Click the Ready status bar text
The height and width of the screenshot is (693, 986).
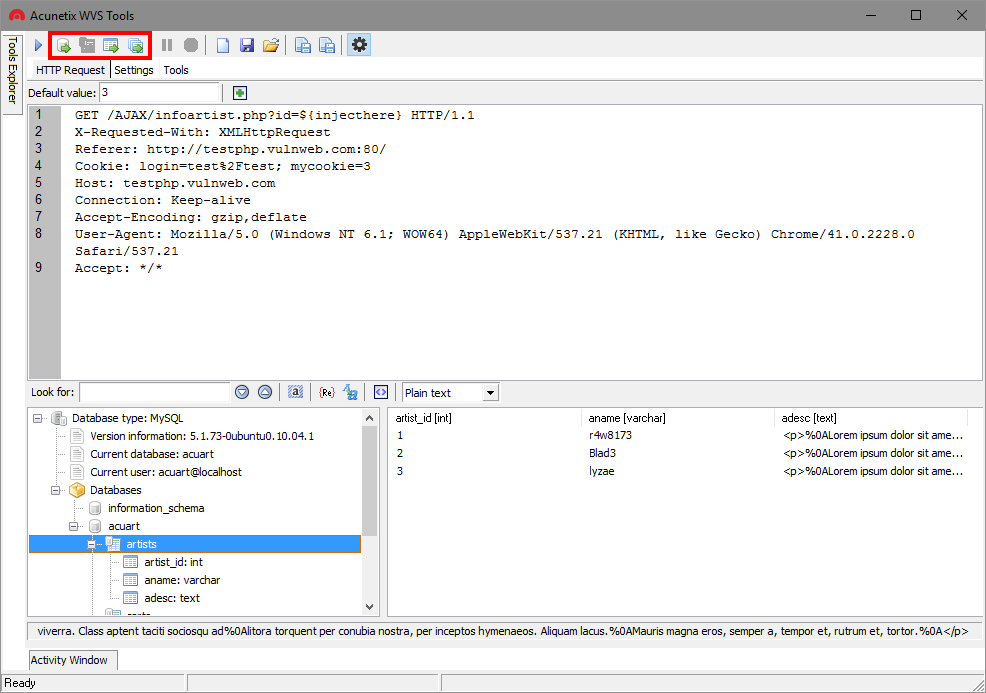coord(20,683)
